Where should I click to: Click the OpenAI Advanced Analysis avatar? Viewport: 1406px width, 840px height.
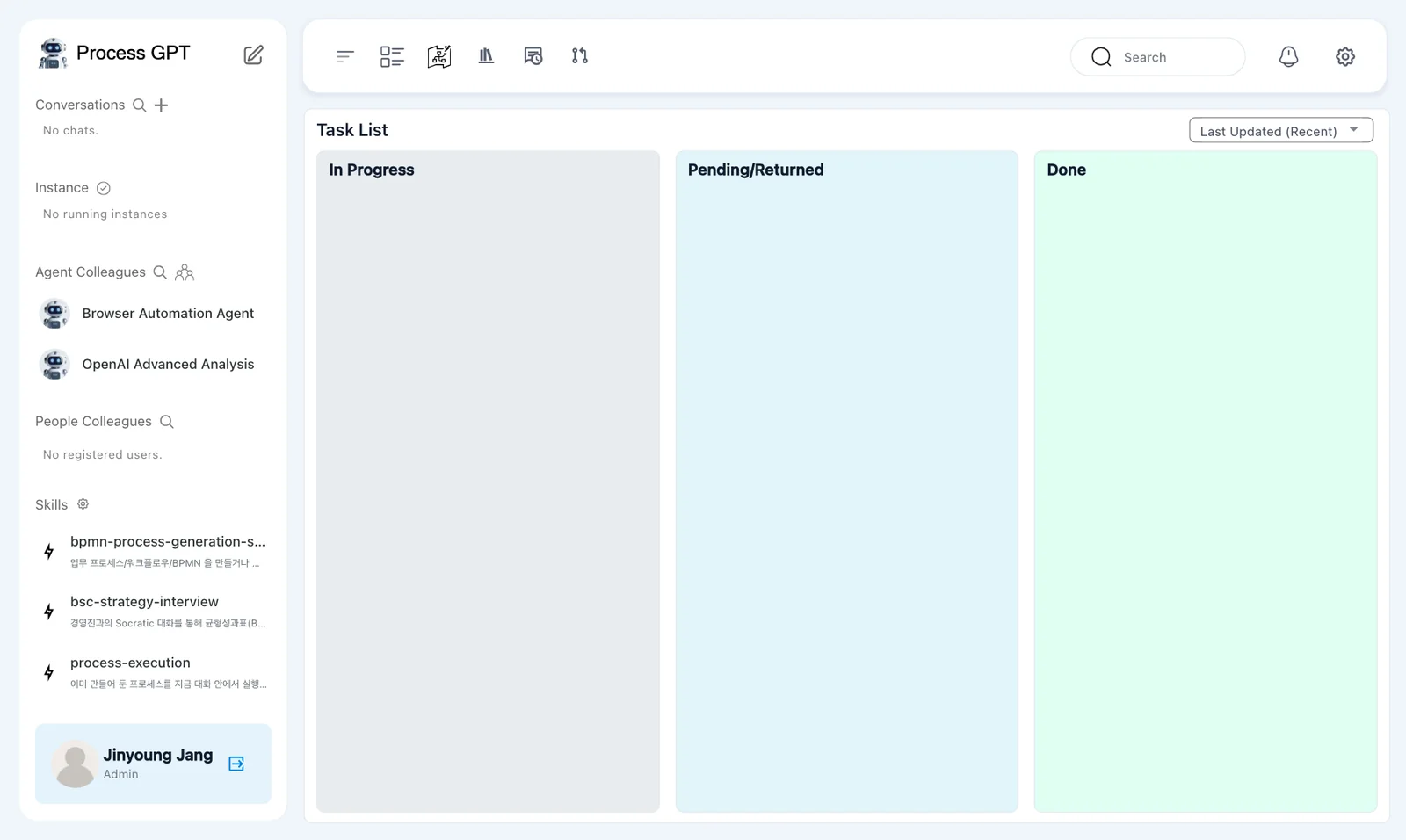(x=54, y=365)
